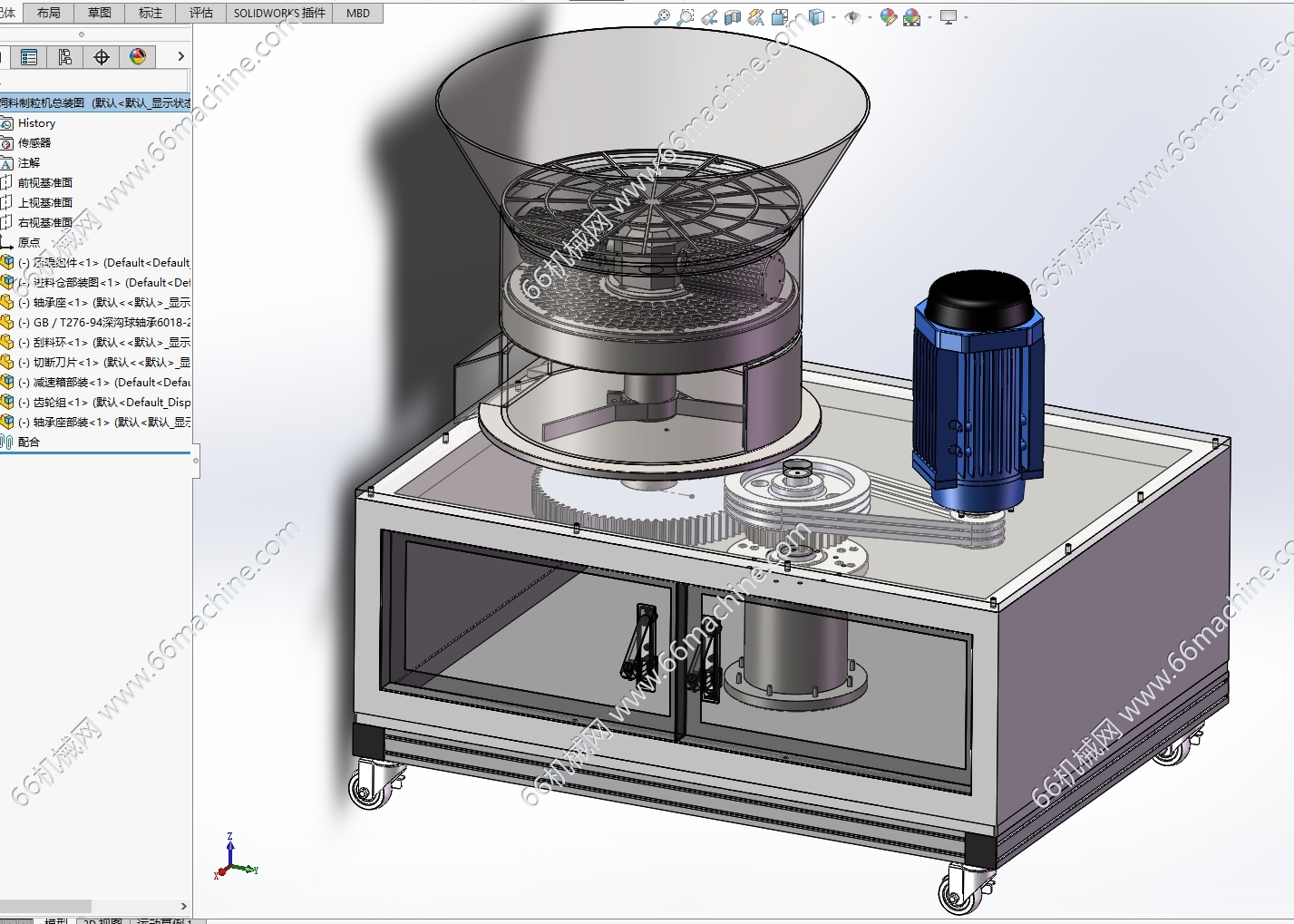
Task: Open the Display Style dropdown arrow
Action: (833, 17)
